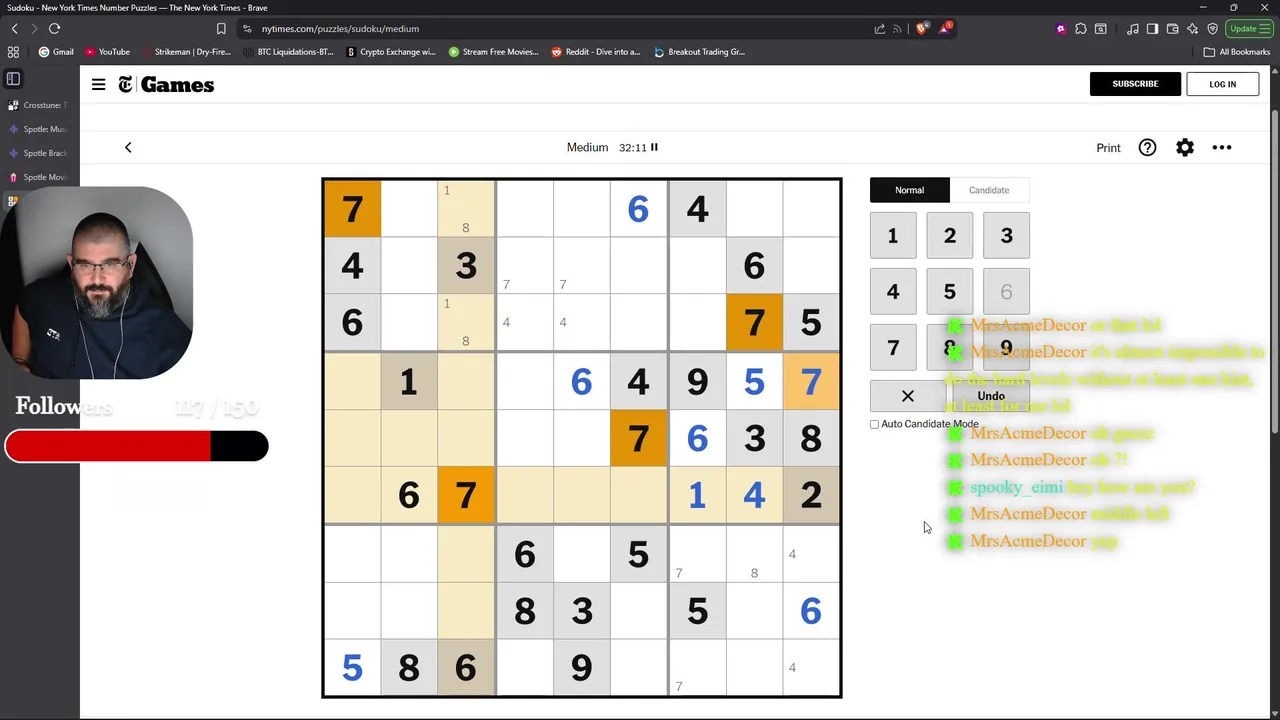
Task: Open the BTC Liquidations bookmark
Action: click(287, 52)
